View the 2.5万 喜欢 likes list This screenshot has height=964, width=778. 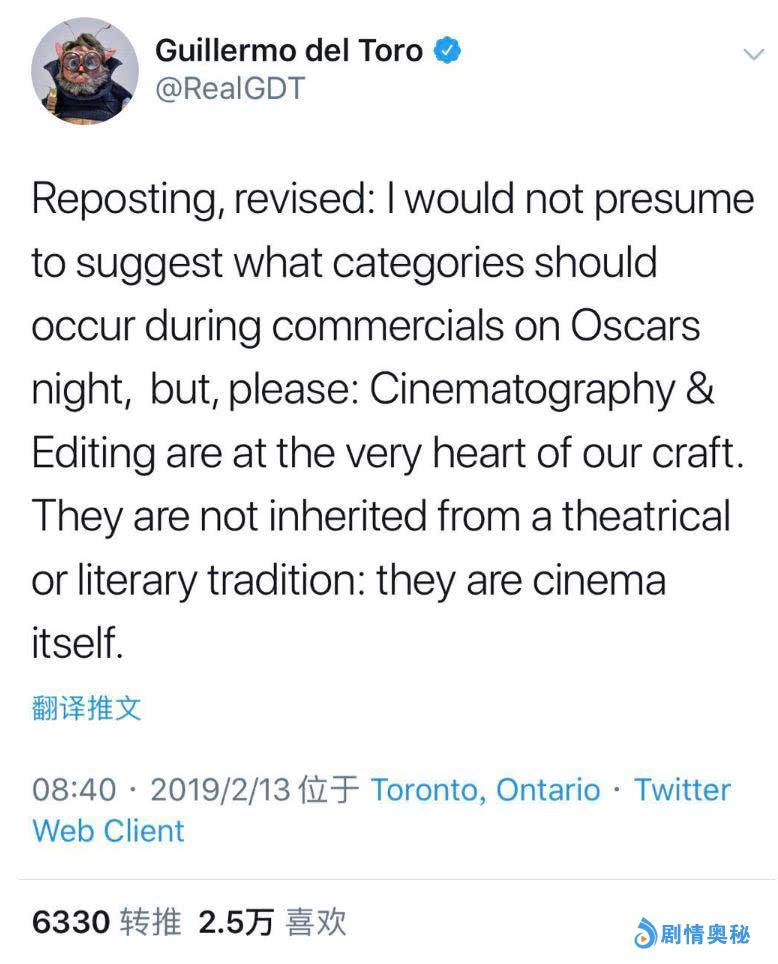pyautogui.click(x=272, y=922)
